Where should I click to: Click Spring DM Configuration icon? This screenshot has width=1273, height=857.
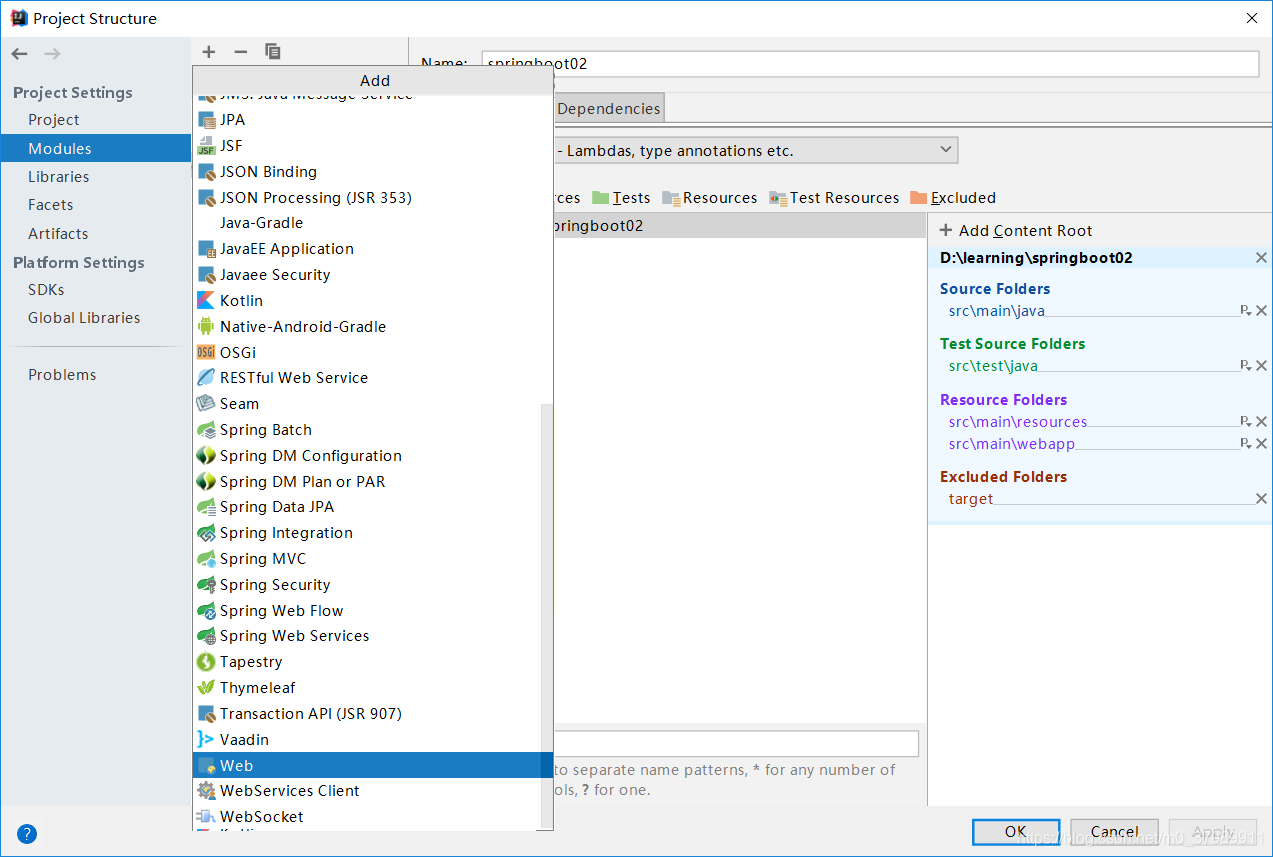pyautogui.click(x=206, y=456)
